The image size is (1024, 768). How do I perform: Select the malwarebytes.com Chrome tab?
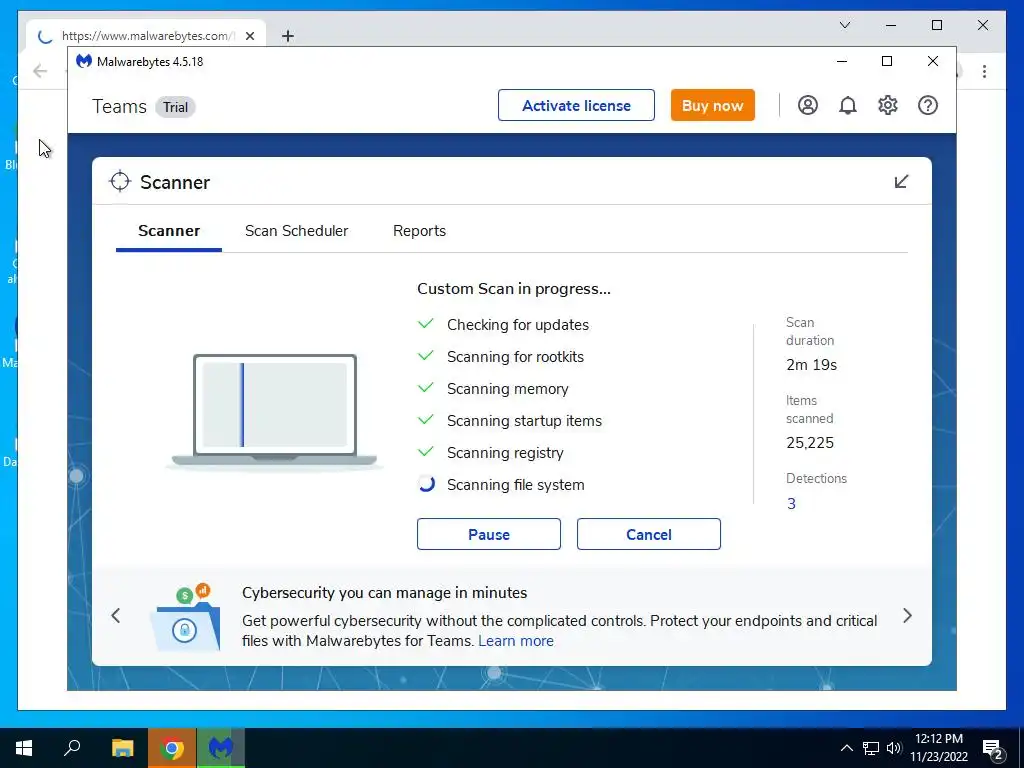point(147,36)
